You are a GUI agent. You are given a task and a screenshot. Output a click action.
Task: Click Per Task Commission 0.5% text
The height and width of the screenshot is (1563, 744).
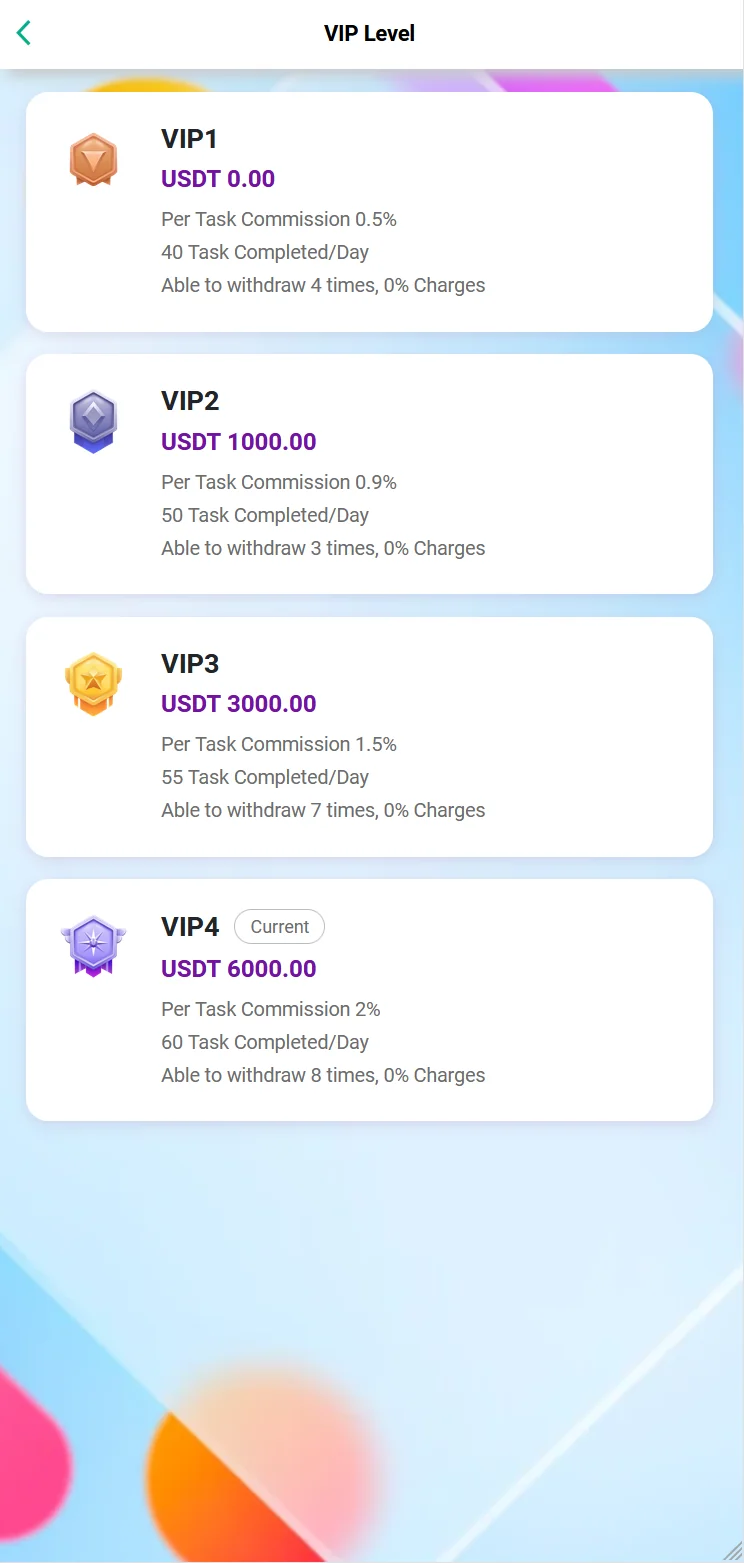point(279,219)
